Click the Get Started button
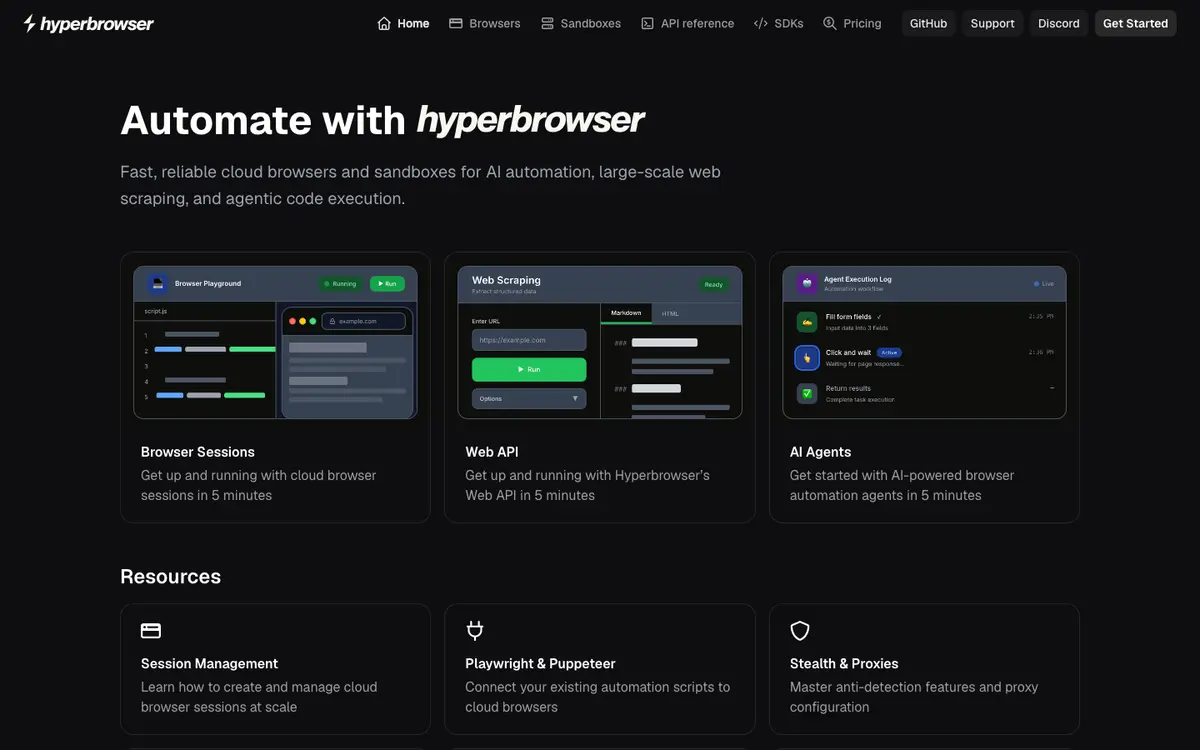Viewport: 1200px width, 750px height. point(1135,23)
